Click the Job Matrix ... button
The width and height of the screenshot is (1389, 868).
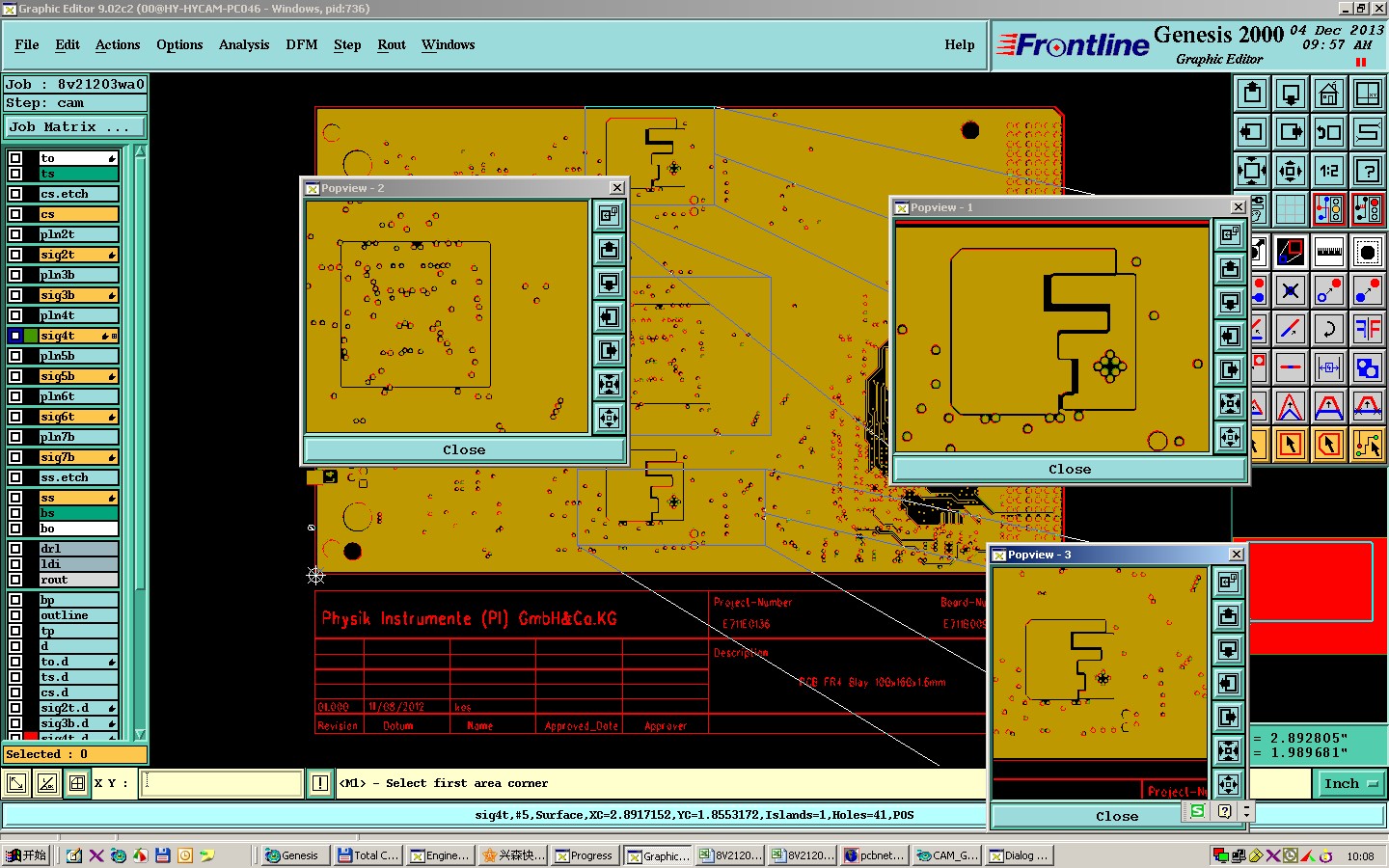75,126
